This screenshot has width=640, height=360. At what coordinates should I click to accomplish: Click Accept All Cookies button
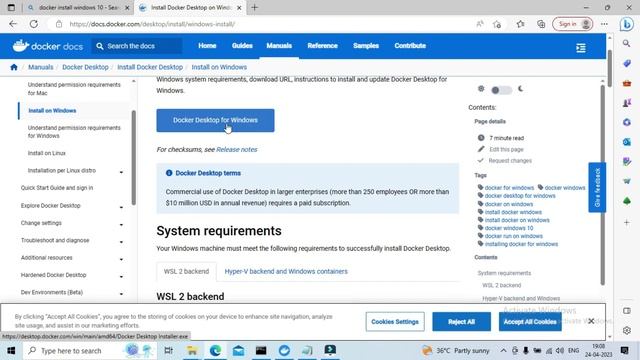[530, 322]
